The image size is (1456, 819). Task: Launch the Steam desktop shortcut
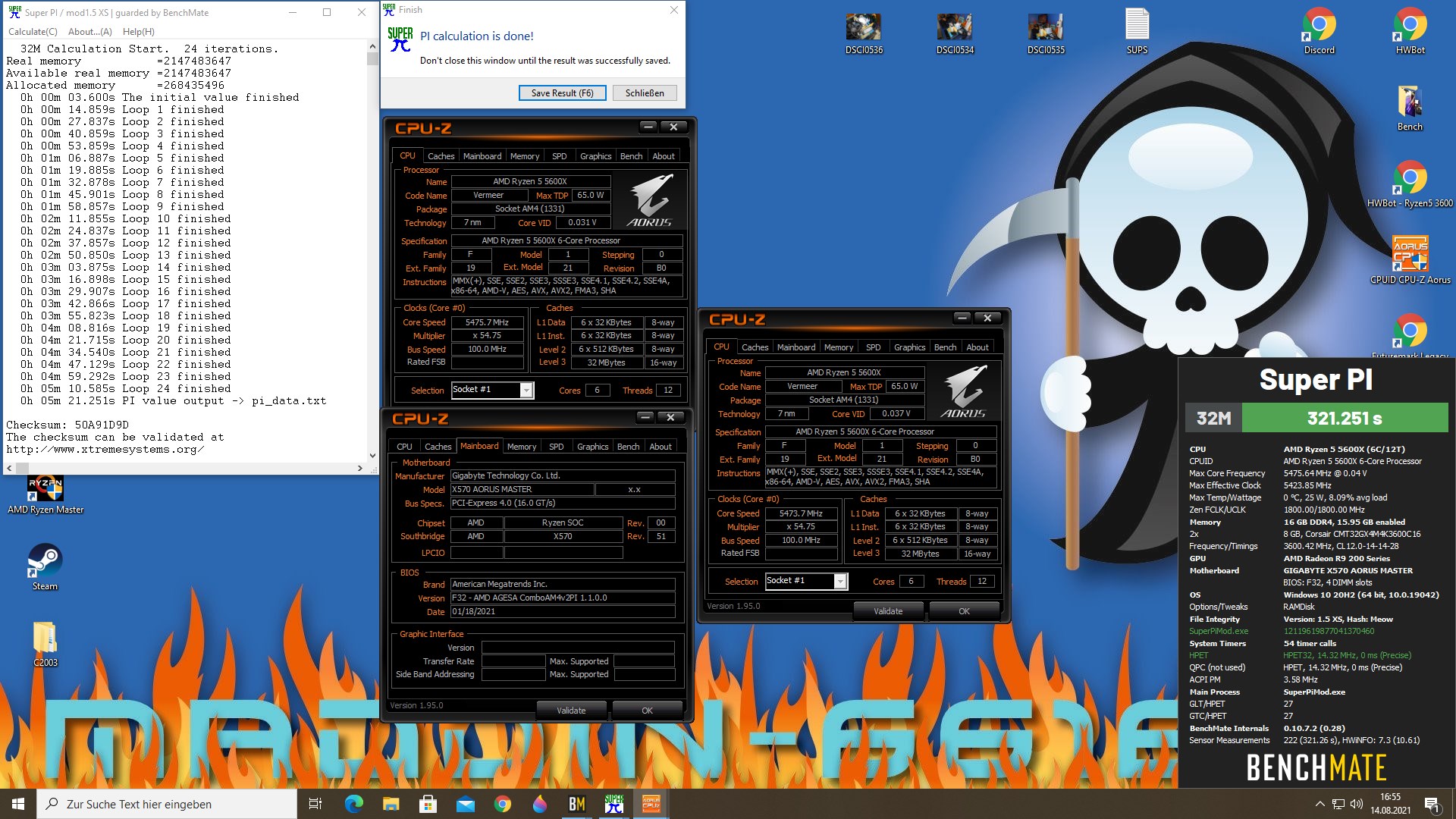[x=45, y=567]
